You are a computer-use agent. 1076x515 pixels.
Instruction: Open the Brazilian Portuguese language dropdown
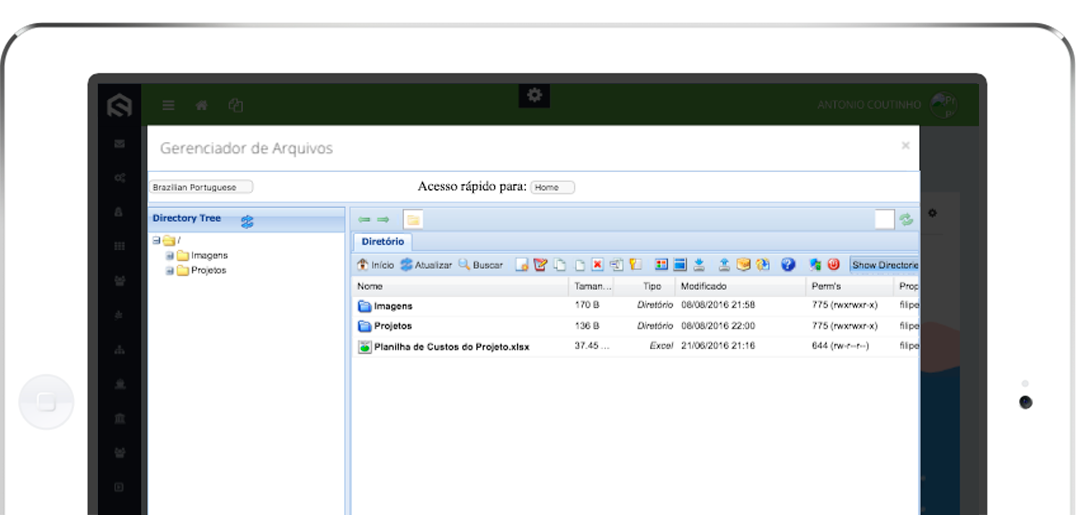click(202, 187)
